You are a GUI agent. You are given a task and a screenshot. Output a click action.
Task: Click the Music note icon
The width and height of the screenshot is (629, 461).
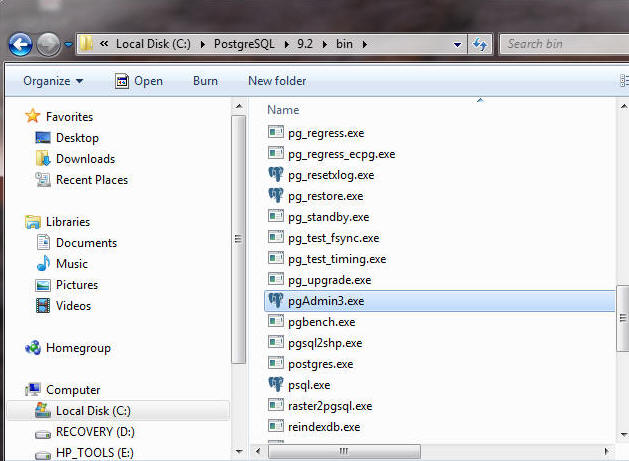[x=43, y=263]
